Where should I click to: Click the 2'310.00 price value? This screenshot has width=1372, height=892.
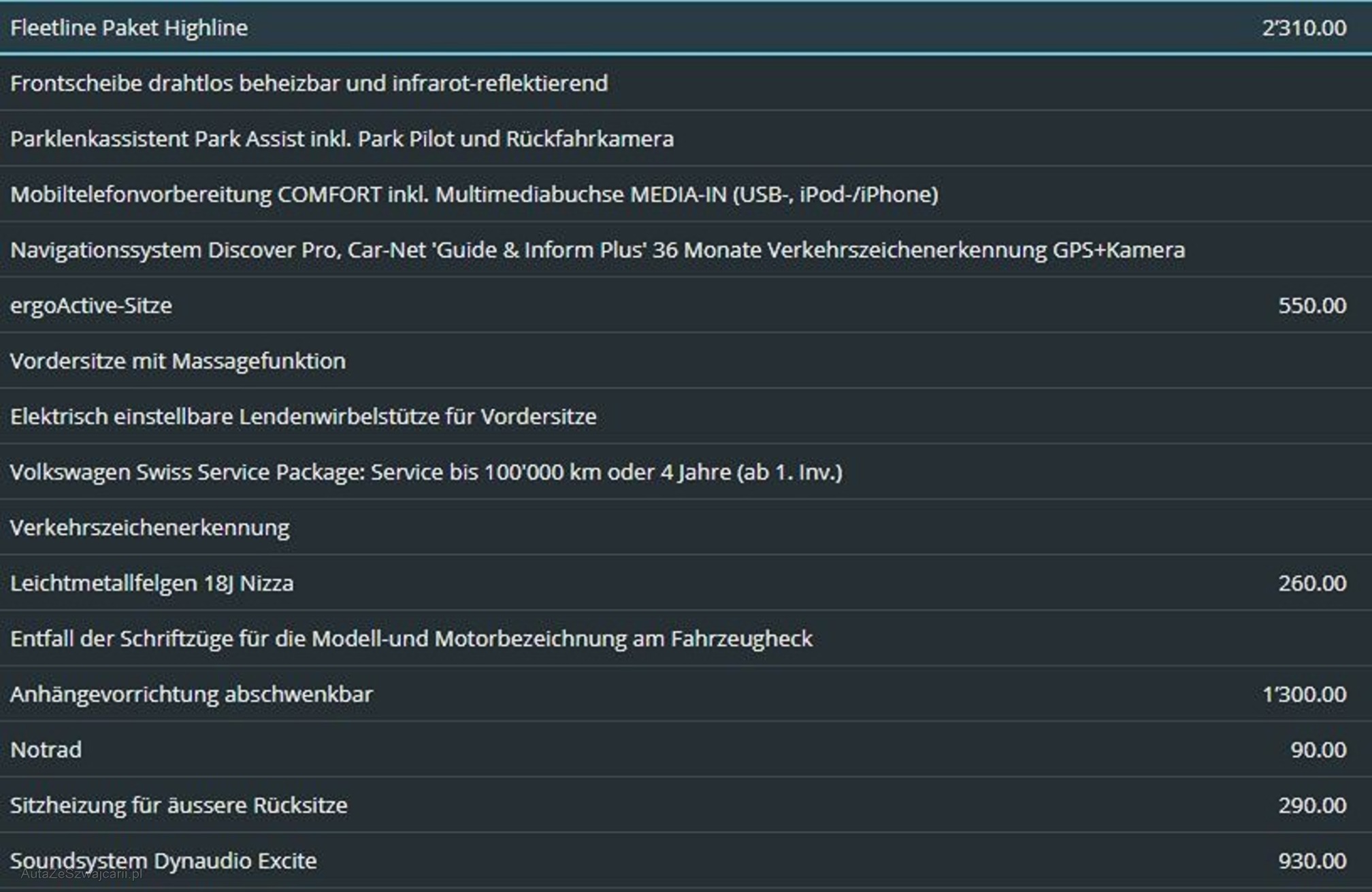tap(1304, 28)
